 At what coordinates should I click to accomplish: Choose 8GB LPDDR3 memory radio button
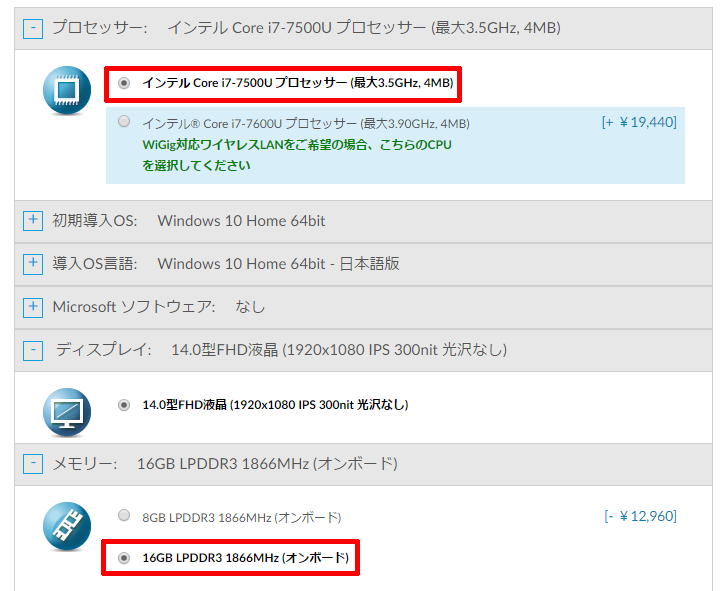[124, 515]
